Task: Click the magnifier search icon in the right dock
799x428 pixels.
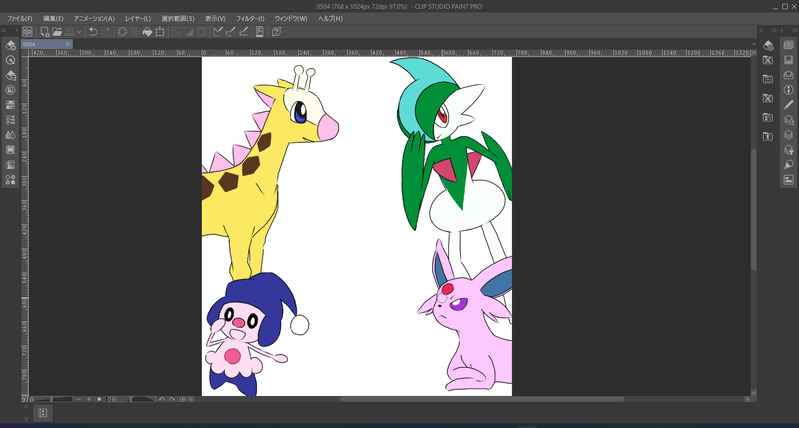Action: pyautogui.click(x=788, y=165)
